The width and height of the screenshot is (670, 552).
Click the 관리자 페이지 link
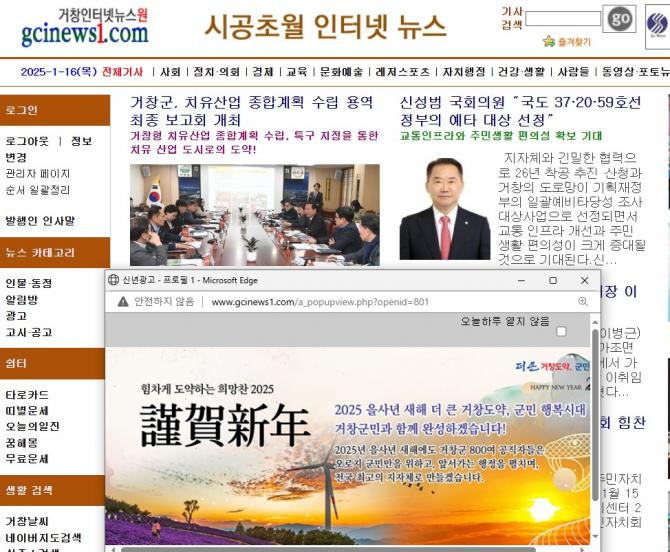point(38,174)
